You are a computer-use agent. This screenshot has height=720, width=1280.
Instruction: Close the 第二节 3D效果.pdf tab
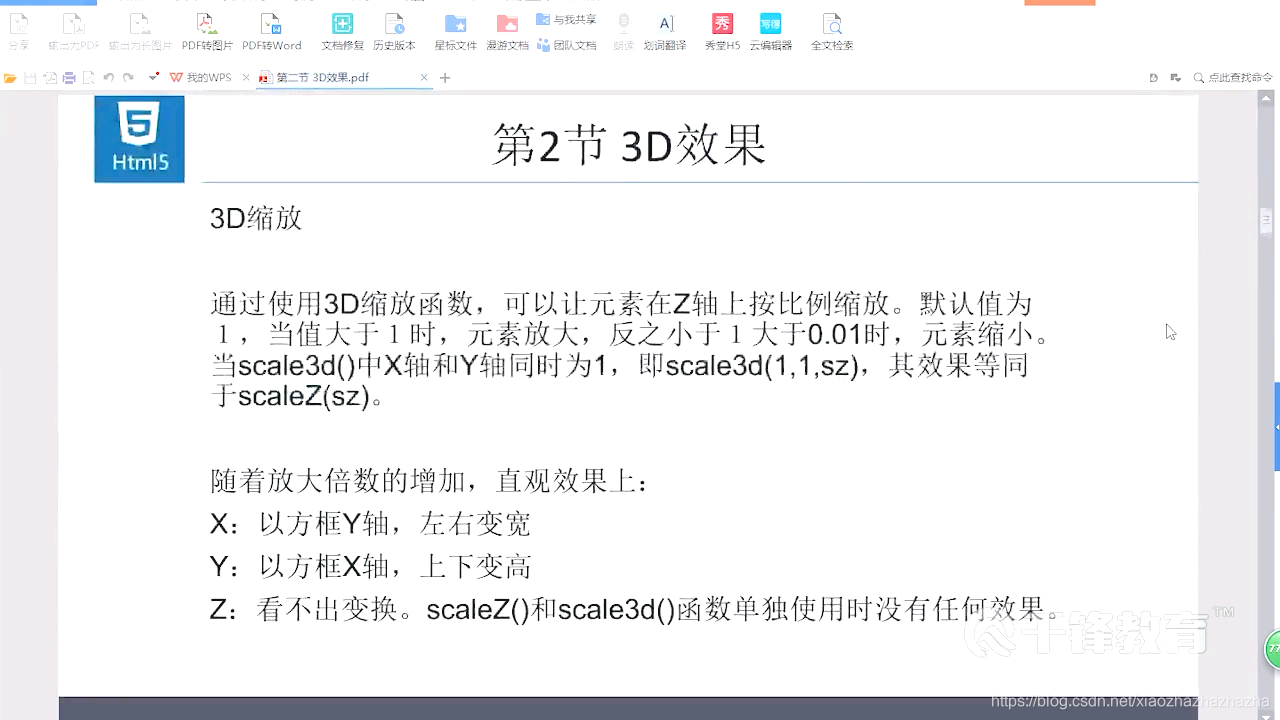424,77
